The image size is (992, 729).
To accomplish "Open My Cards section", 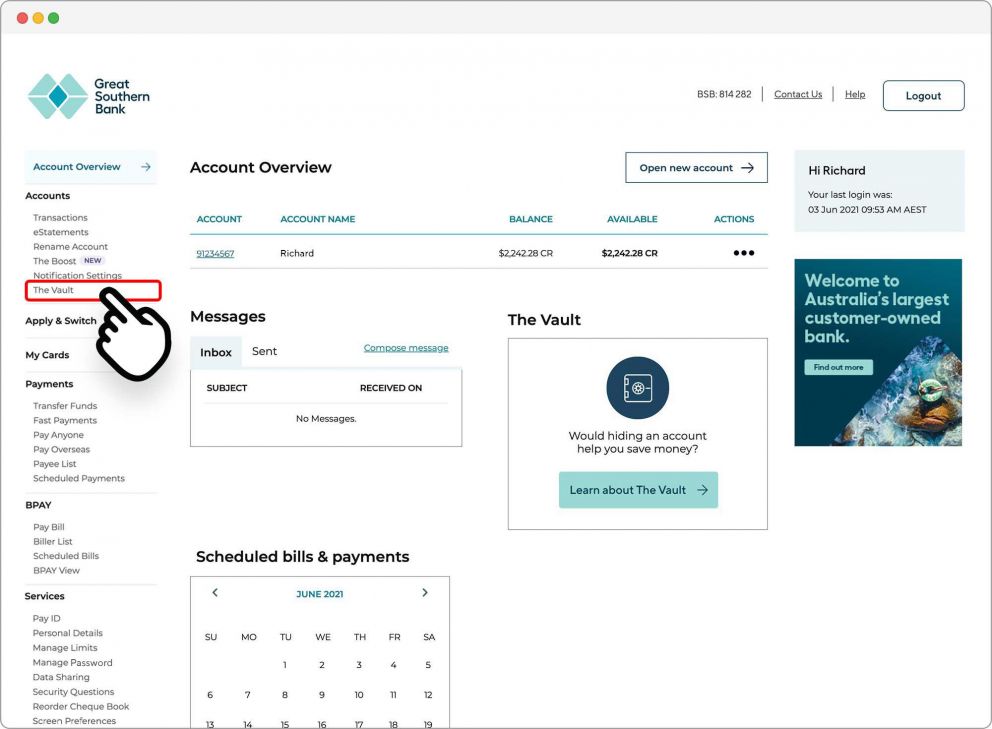I will pos(47,355).
